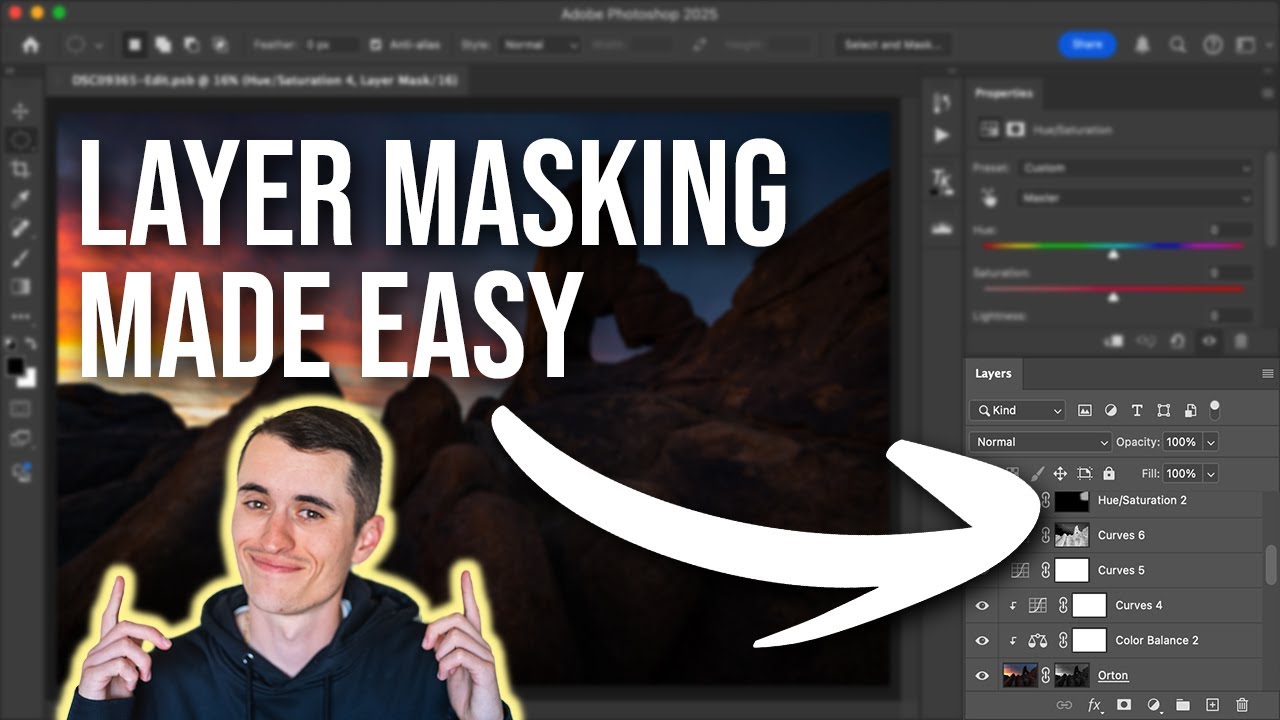Open the Preset Custom dropdown
The height and width of the screenshot is (720, 1280).
[1135, 168]
